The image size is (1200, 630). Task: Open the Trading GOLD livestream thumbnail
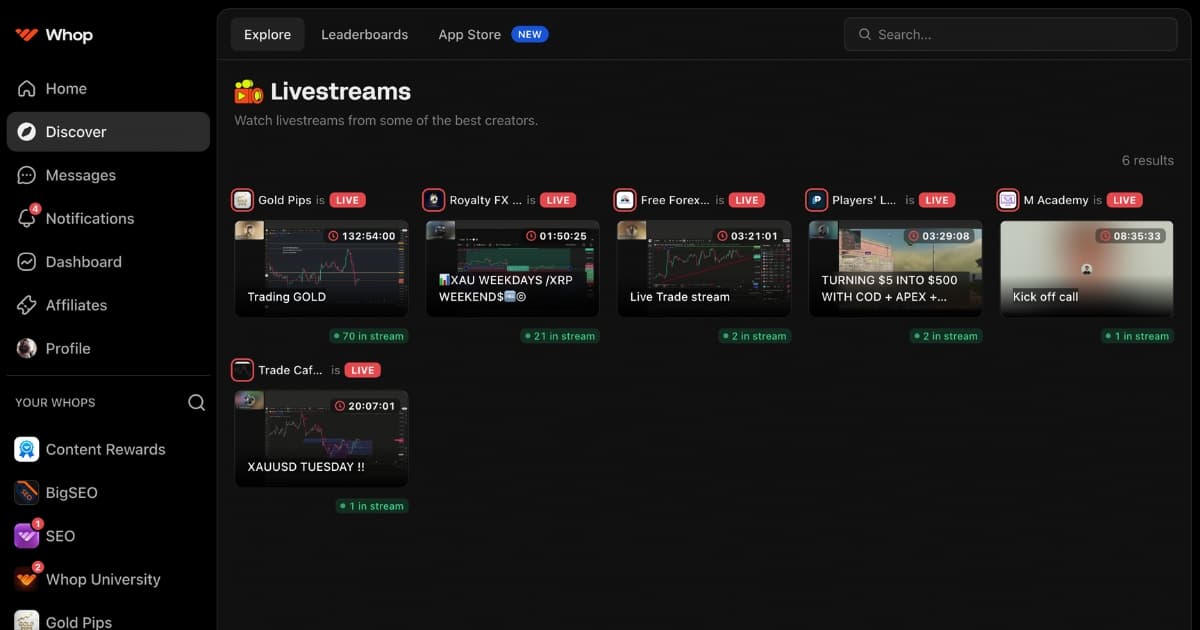click(x=321, y=268)
